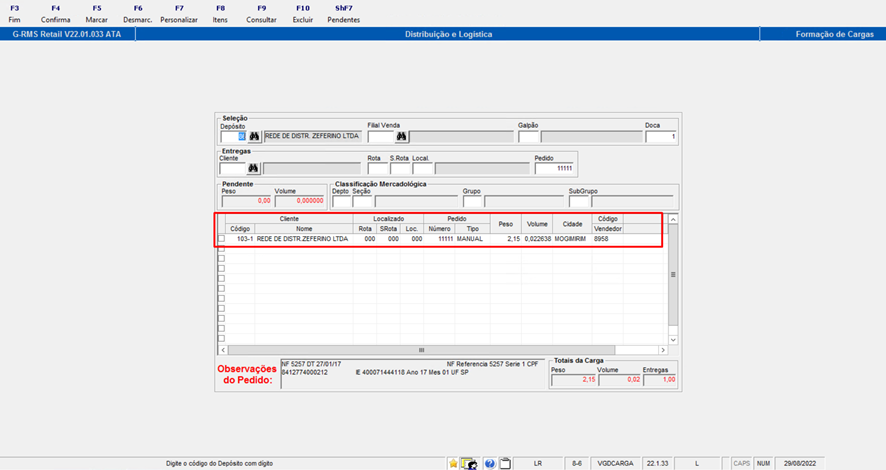Click the Vendedor column header
886x470 pixels.
coord(608,229)
